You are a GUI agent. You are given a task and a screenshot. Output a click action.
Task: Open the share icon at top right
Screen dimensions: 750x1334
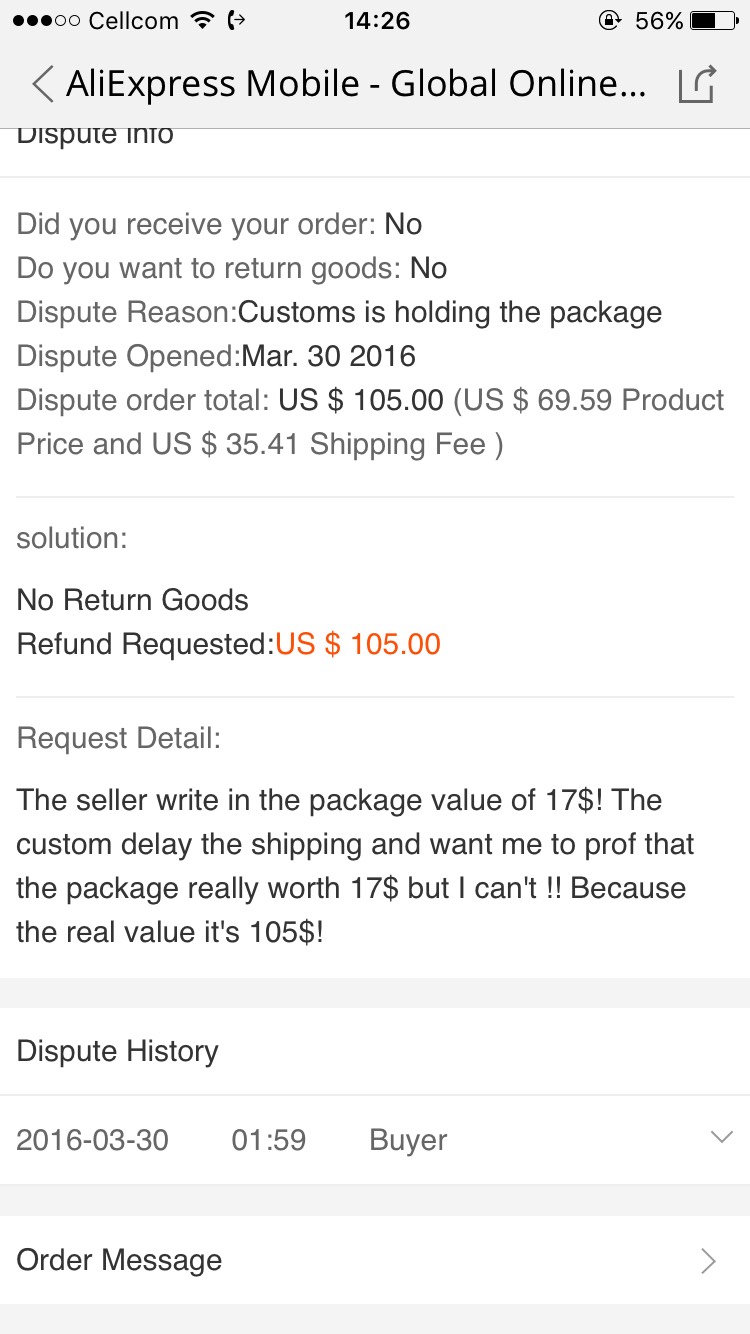click(x=697, y=84)
